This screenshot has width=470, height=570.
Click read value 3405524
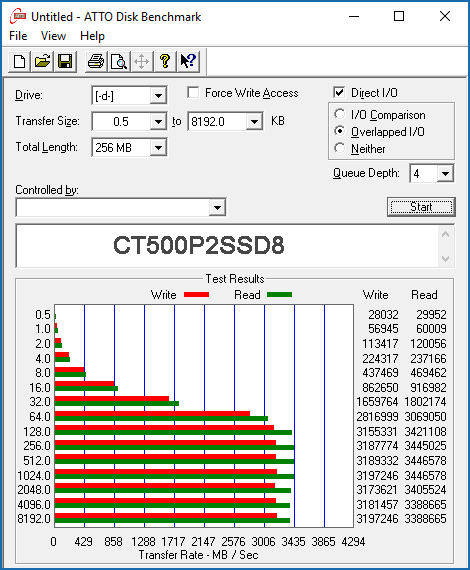[425, 490]
